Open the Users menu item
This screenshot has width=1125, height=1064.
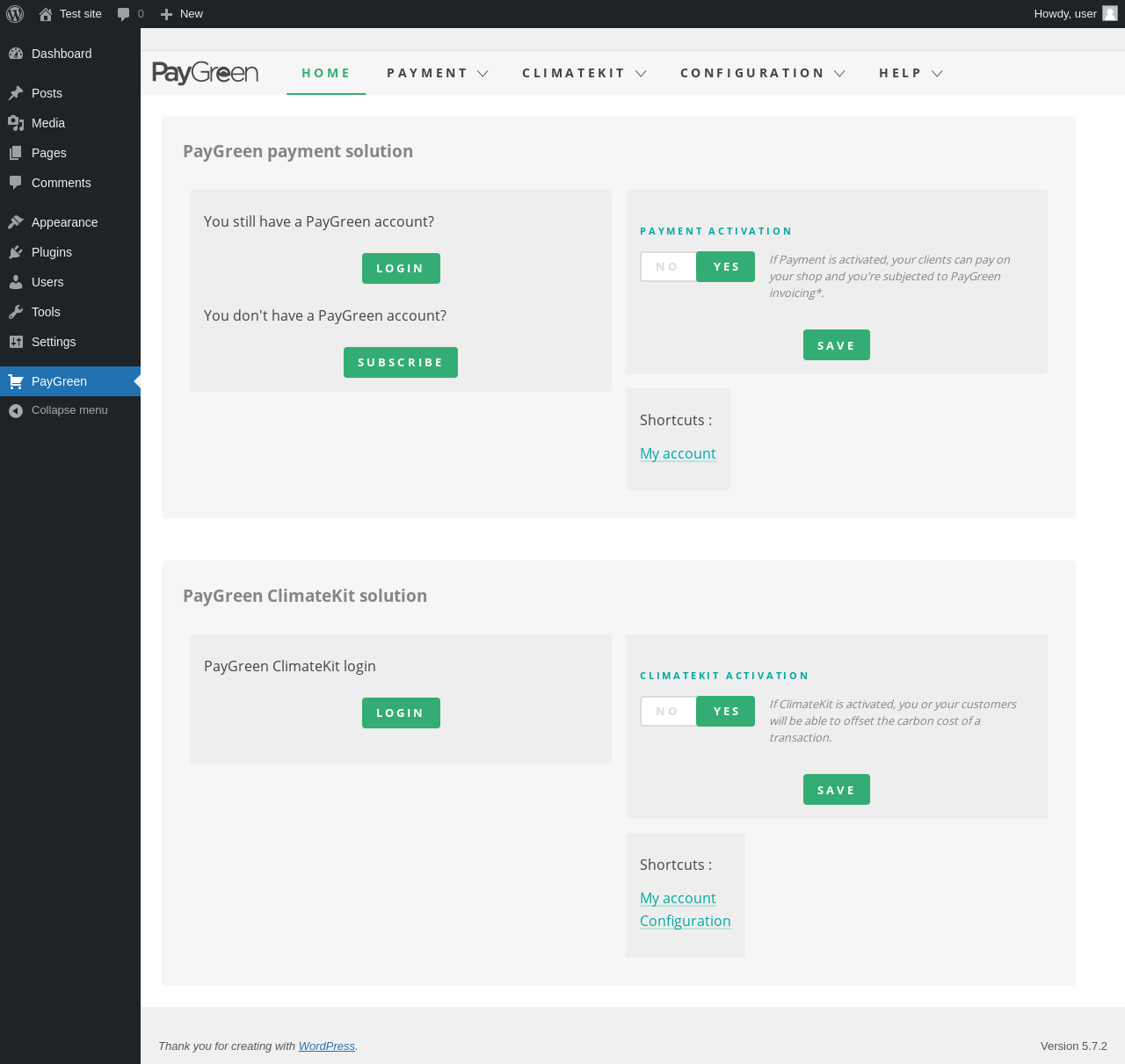point(70,282)
